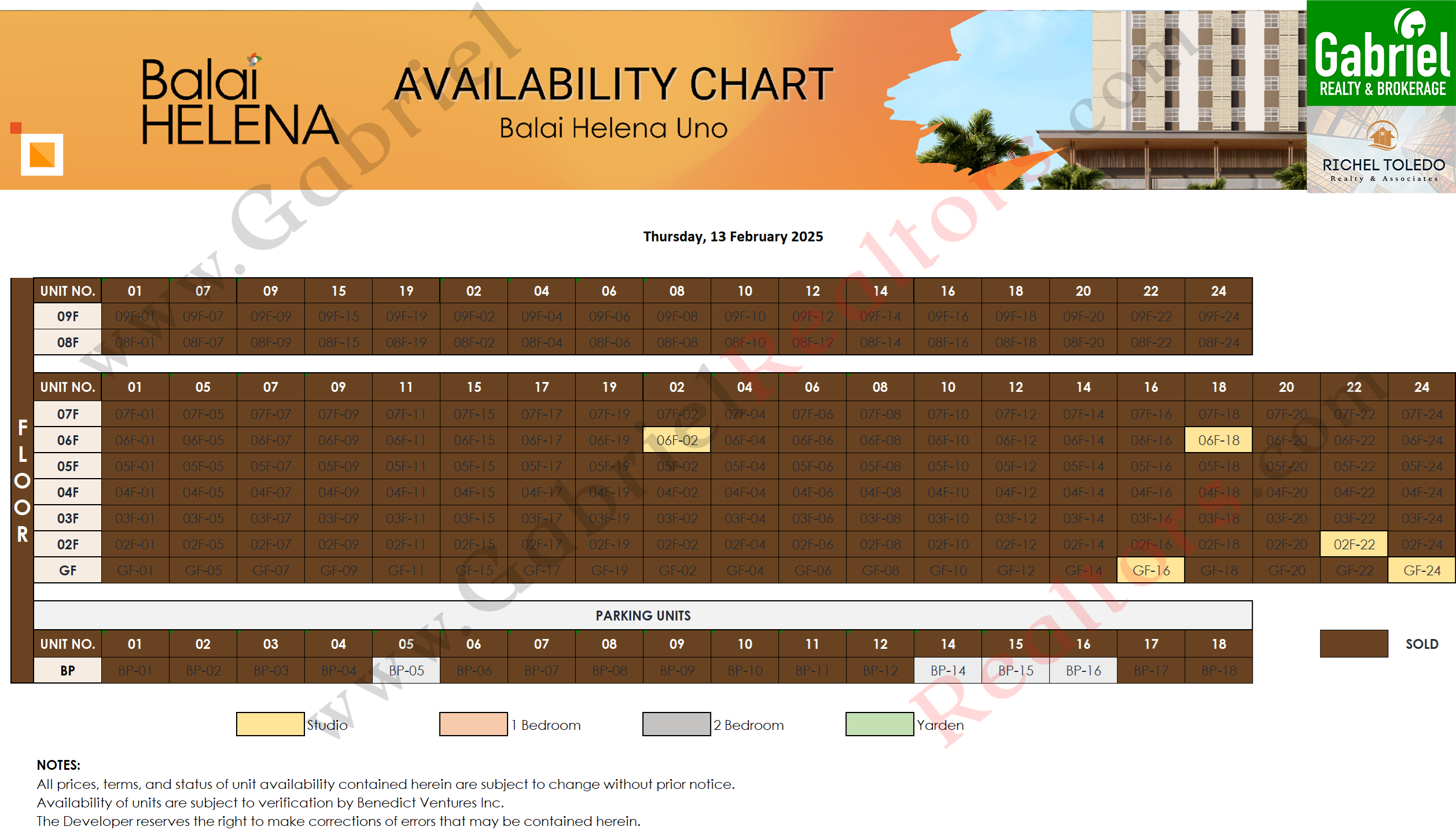1456x830 pixels.
Task: Click the 03F floor row label
Action: click(68, 519)
